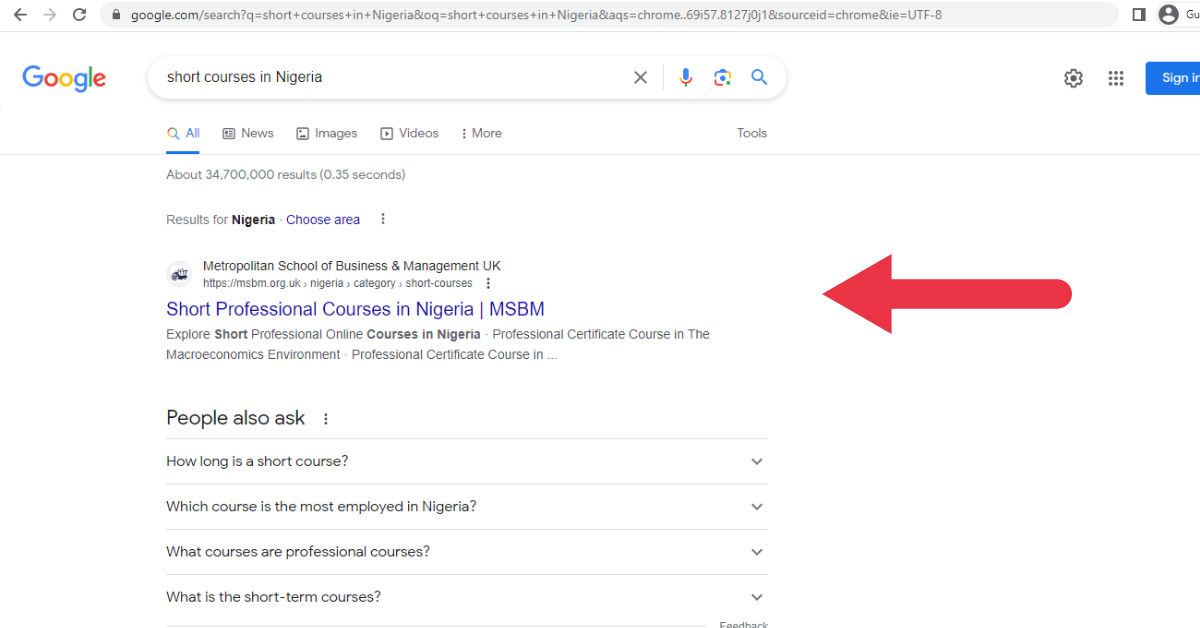Viewport: 1200px width, 628px height.
Task: Click the People also ask heading
Action: coord(236,418)
